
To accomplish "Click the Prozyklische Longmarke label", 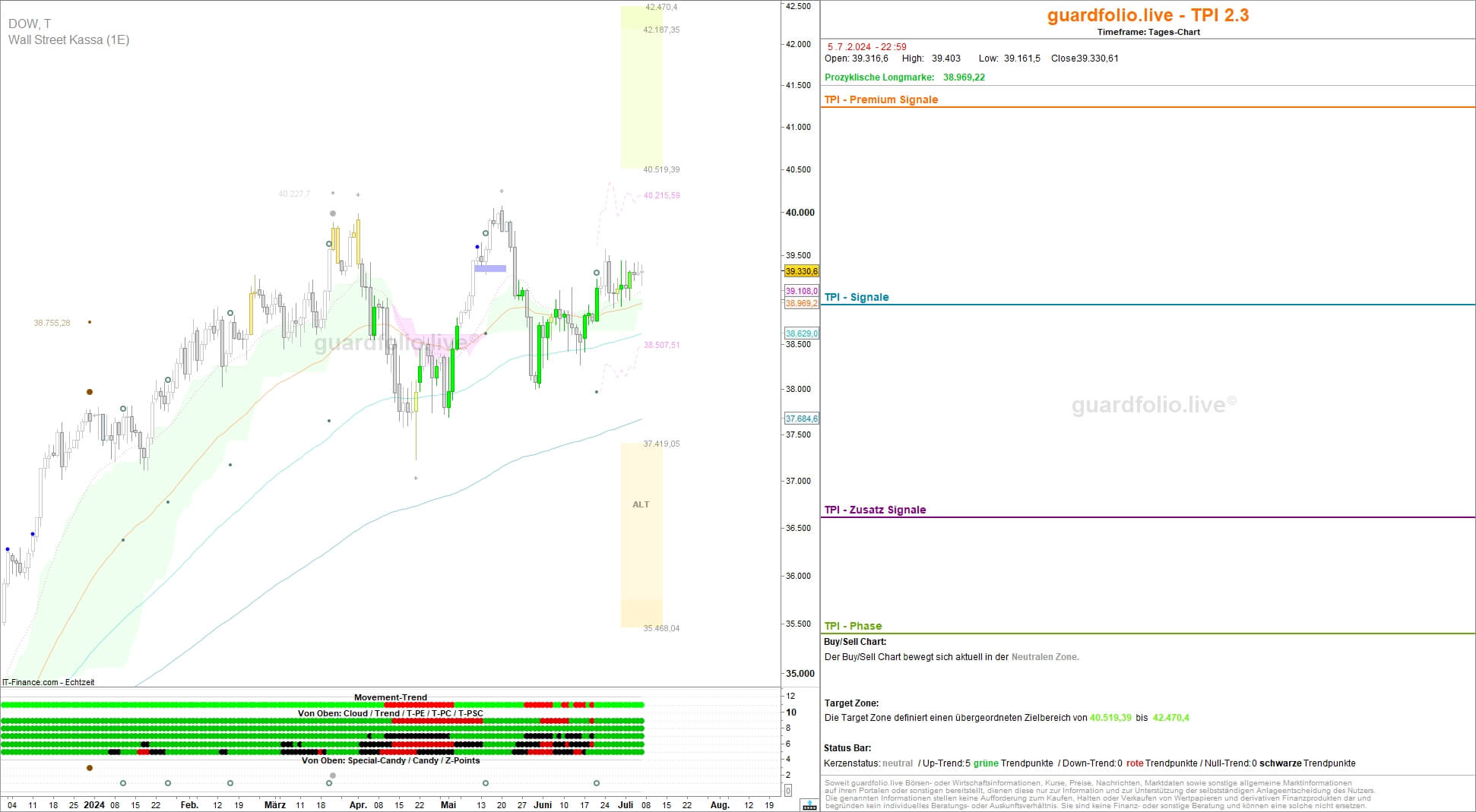I will tap(879, 77).
